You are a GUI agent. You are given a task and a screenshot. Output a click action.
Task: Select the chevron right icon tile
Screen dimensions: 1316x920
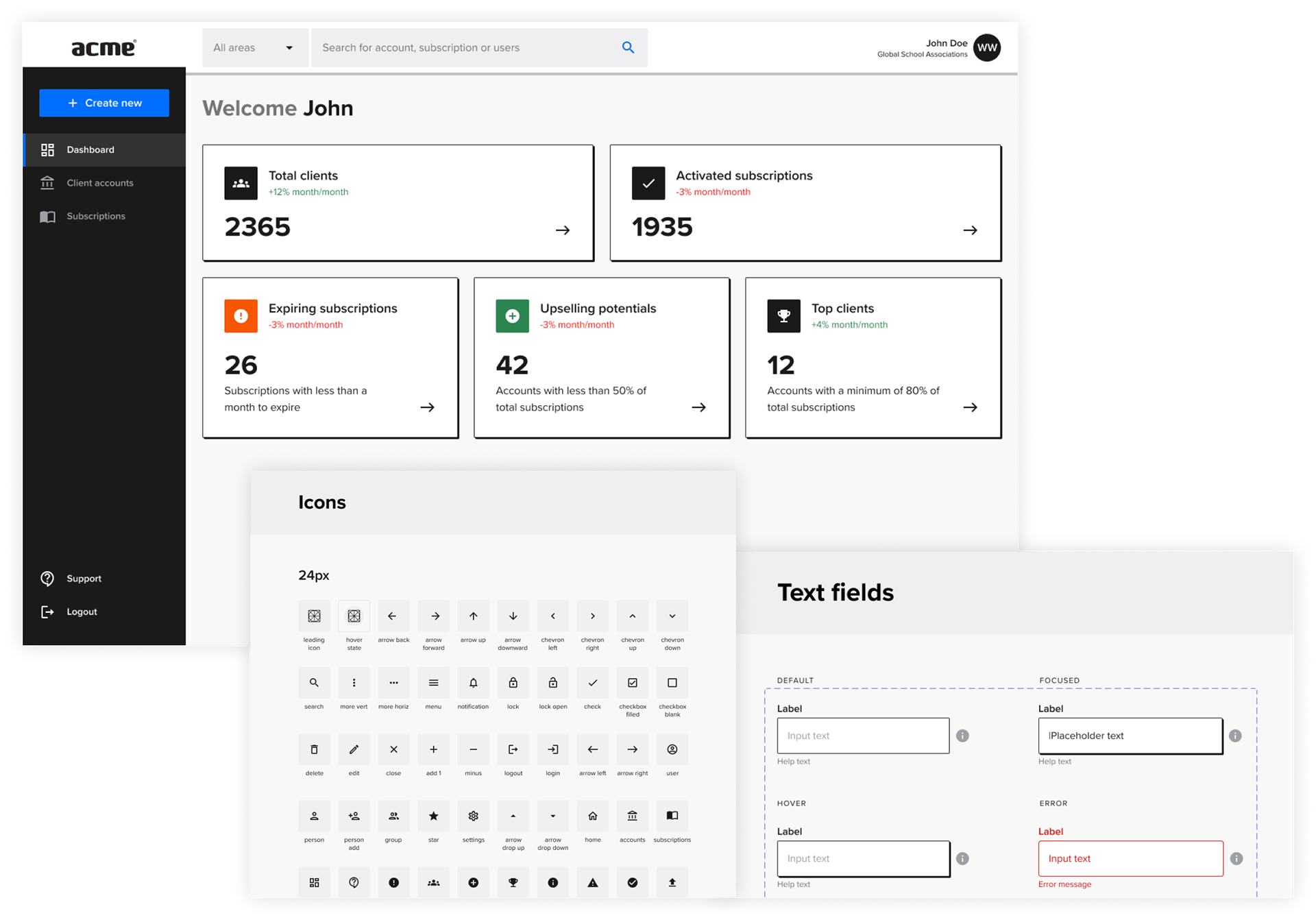point(592,616)
